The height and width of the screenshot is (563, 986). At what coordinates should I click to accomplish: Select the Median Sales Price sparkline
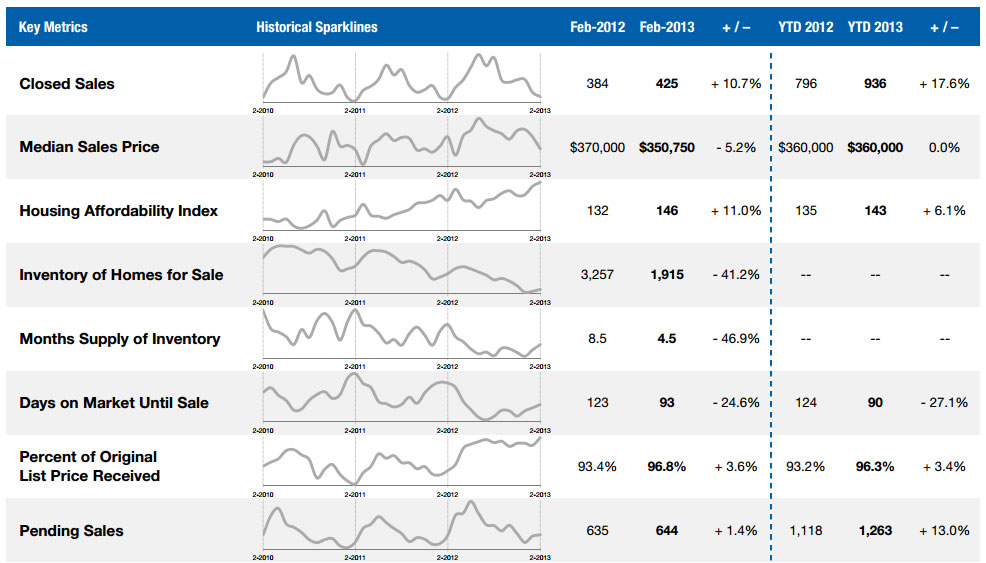(x=401, y=143)
